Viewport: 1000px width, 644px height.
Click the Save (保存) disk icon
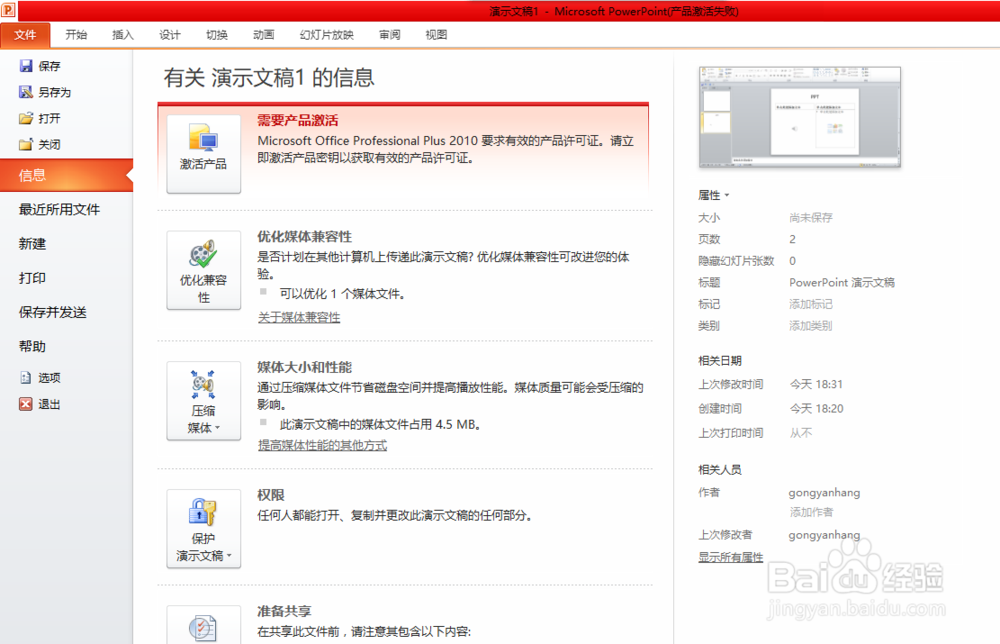[x=26, y=66]
